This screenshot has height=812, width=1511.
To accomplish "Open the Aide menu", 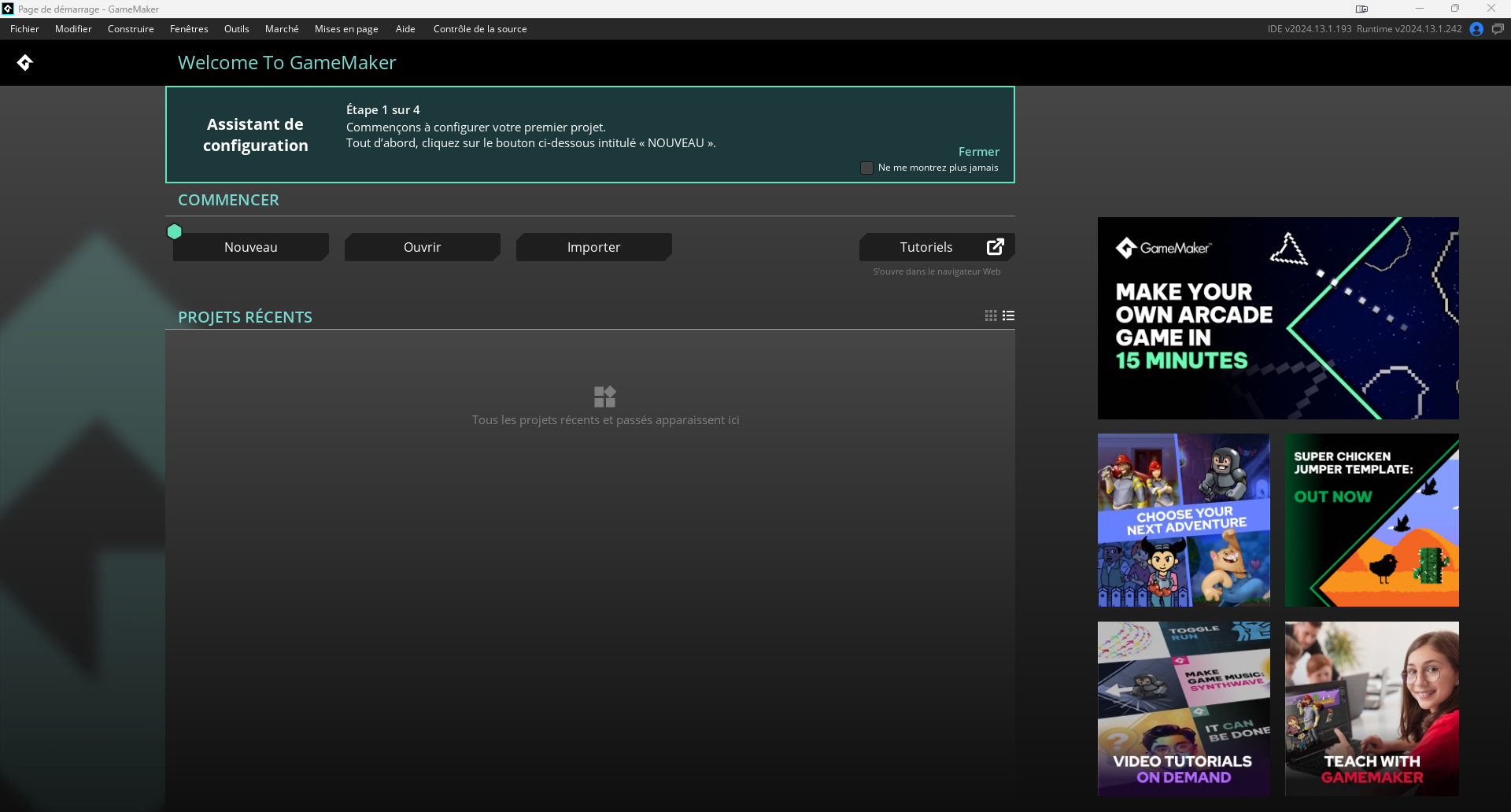I will [x=405, y=29].
